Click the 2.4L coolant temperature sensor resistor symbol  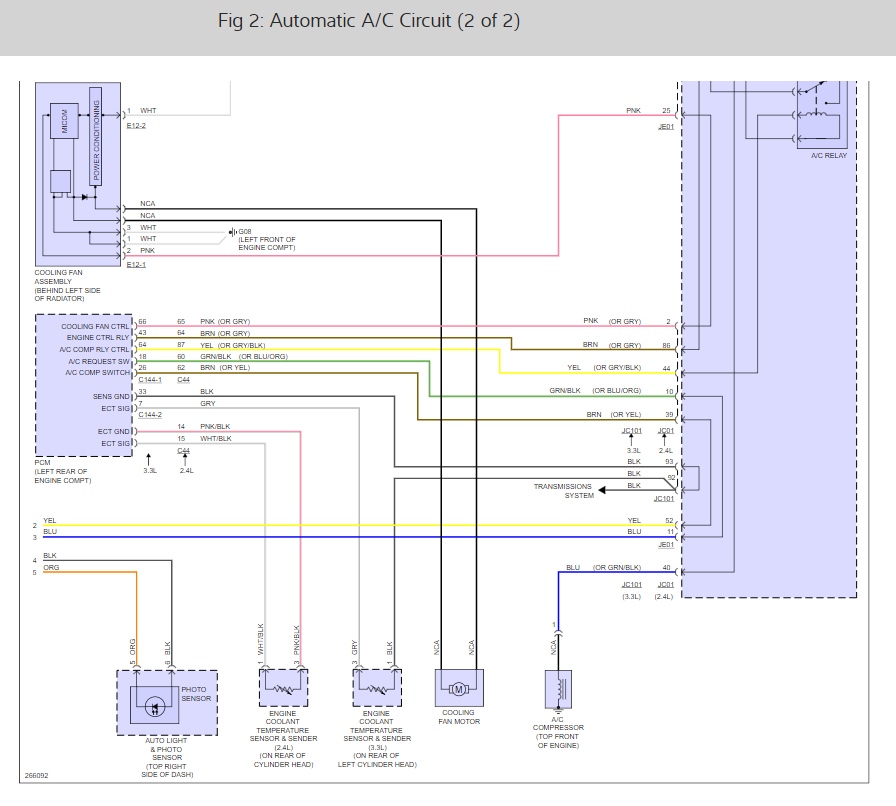(283, 689)
